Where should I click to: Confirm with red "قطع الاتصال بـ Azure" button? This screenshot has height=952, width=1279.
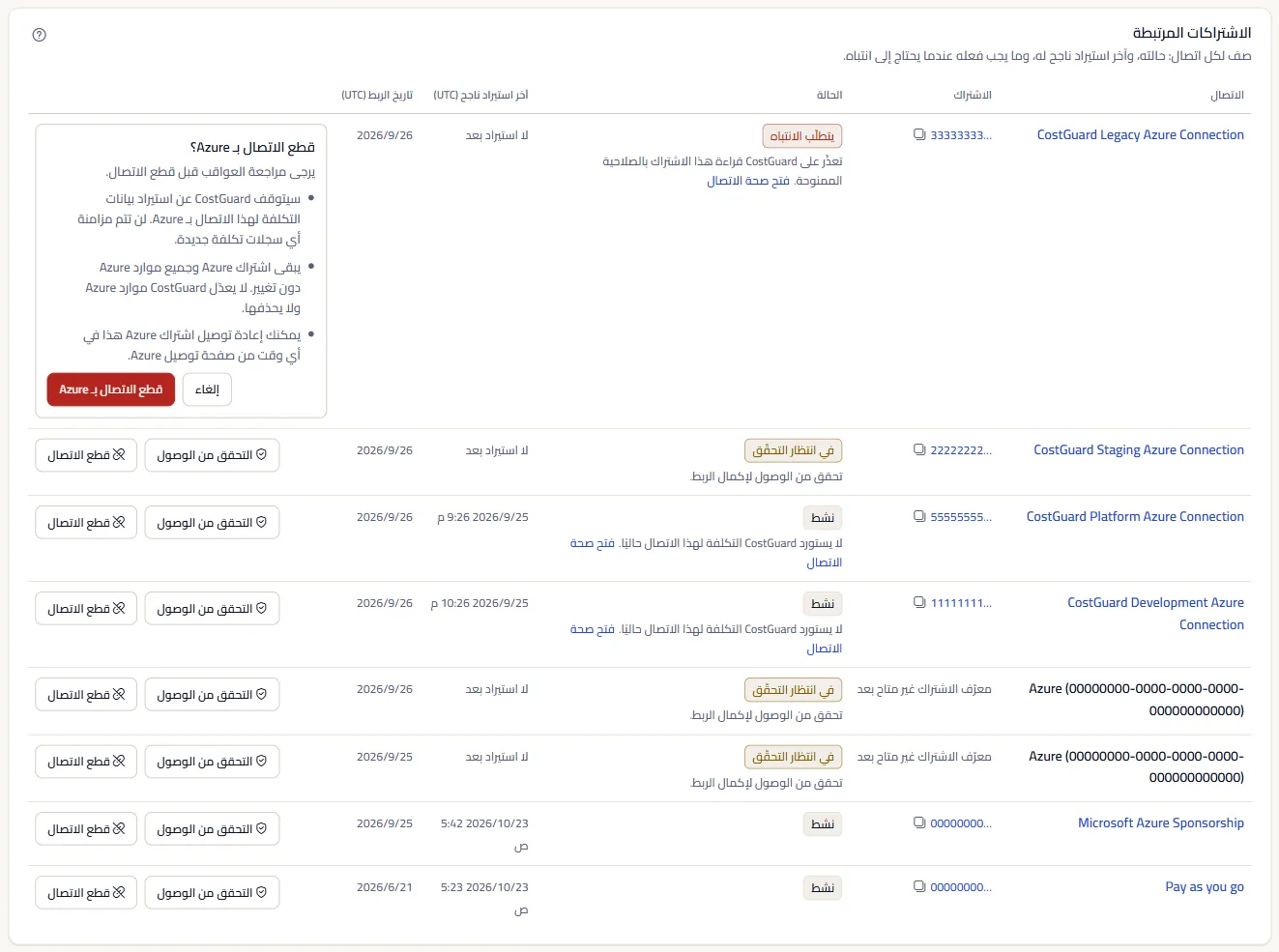(x=111, y=389)
